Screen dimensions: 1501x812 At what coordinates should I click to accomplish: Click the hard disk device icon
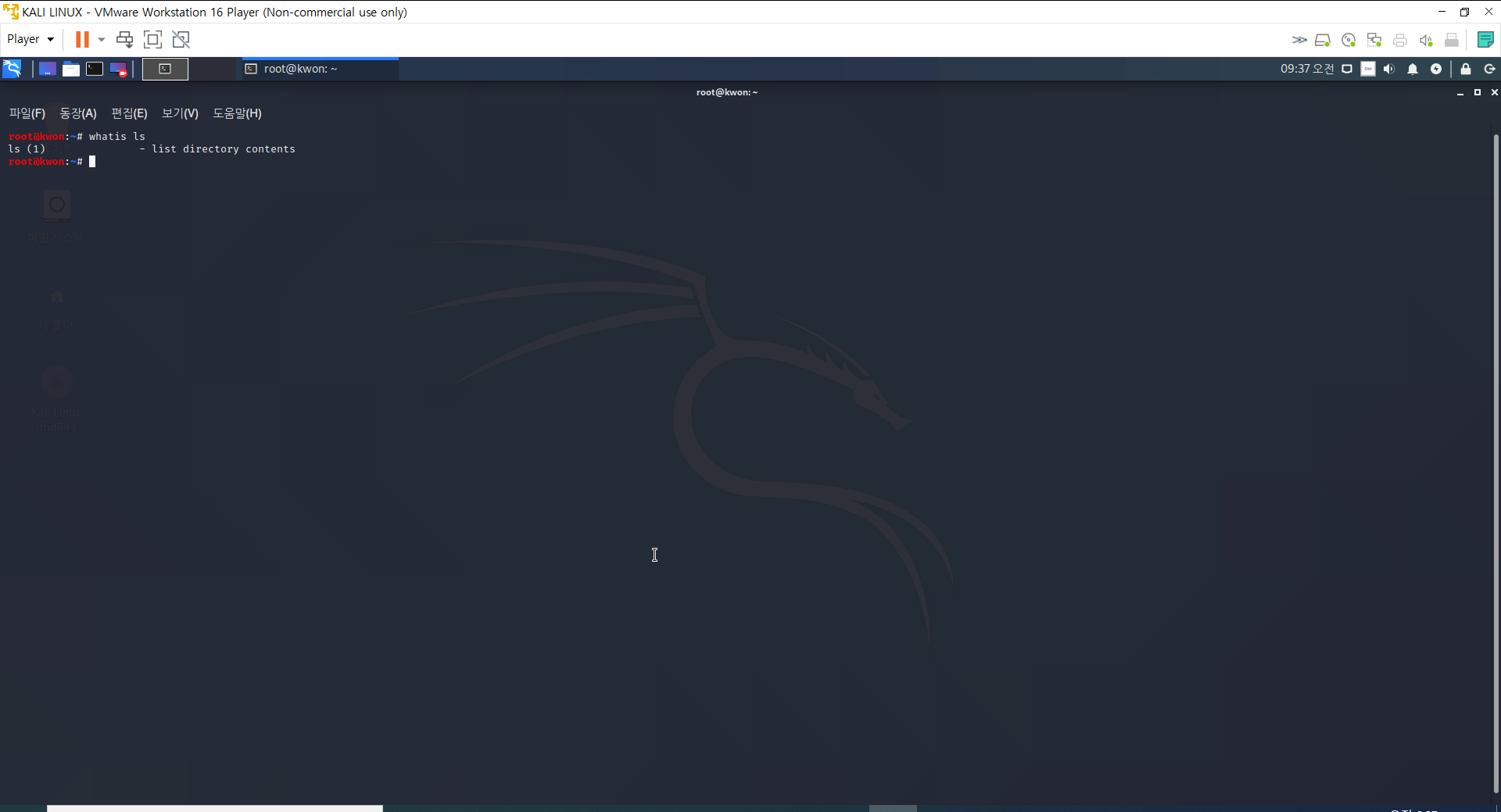click(1323, 40)
